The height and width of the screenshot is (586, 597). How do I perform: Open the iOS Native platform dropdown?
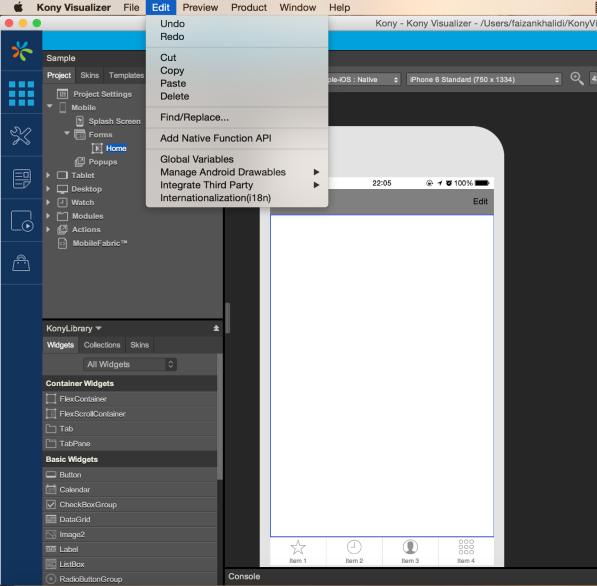[x=364, y=79]
